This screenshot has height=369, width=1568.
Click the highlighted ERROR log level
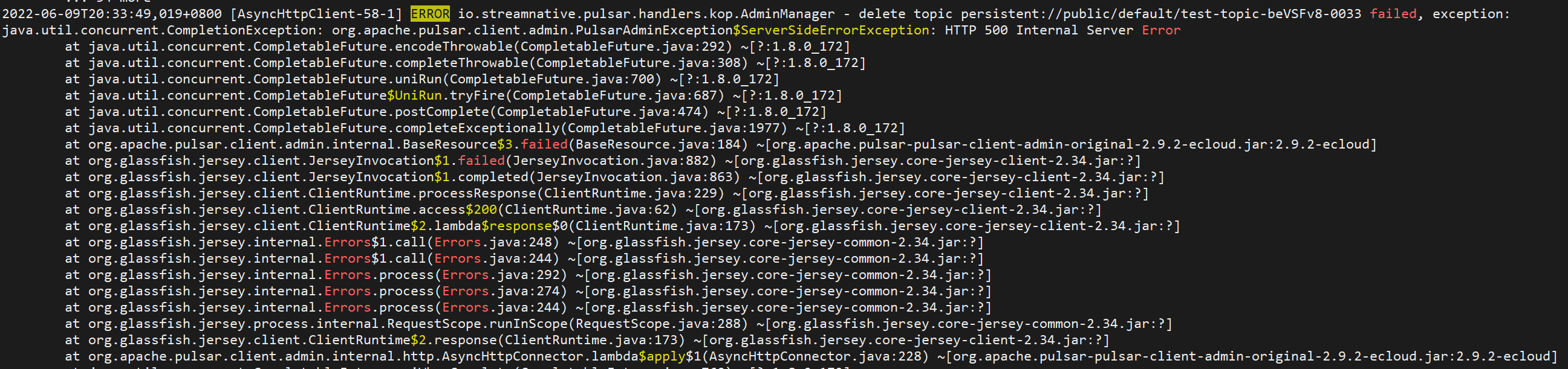[x=430, y=13]
